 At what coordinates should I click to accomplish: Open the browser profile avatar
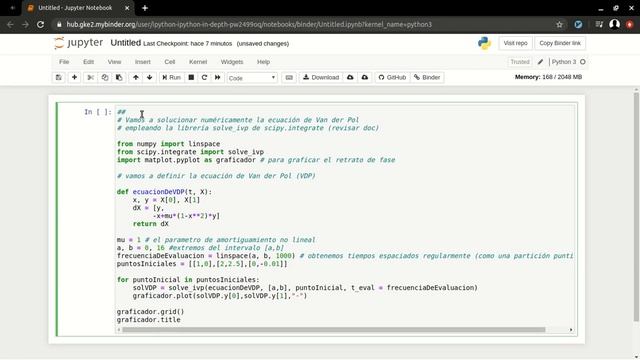[x=614, y=24]
